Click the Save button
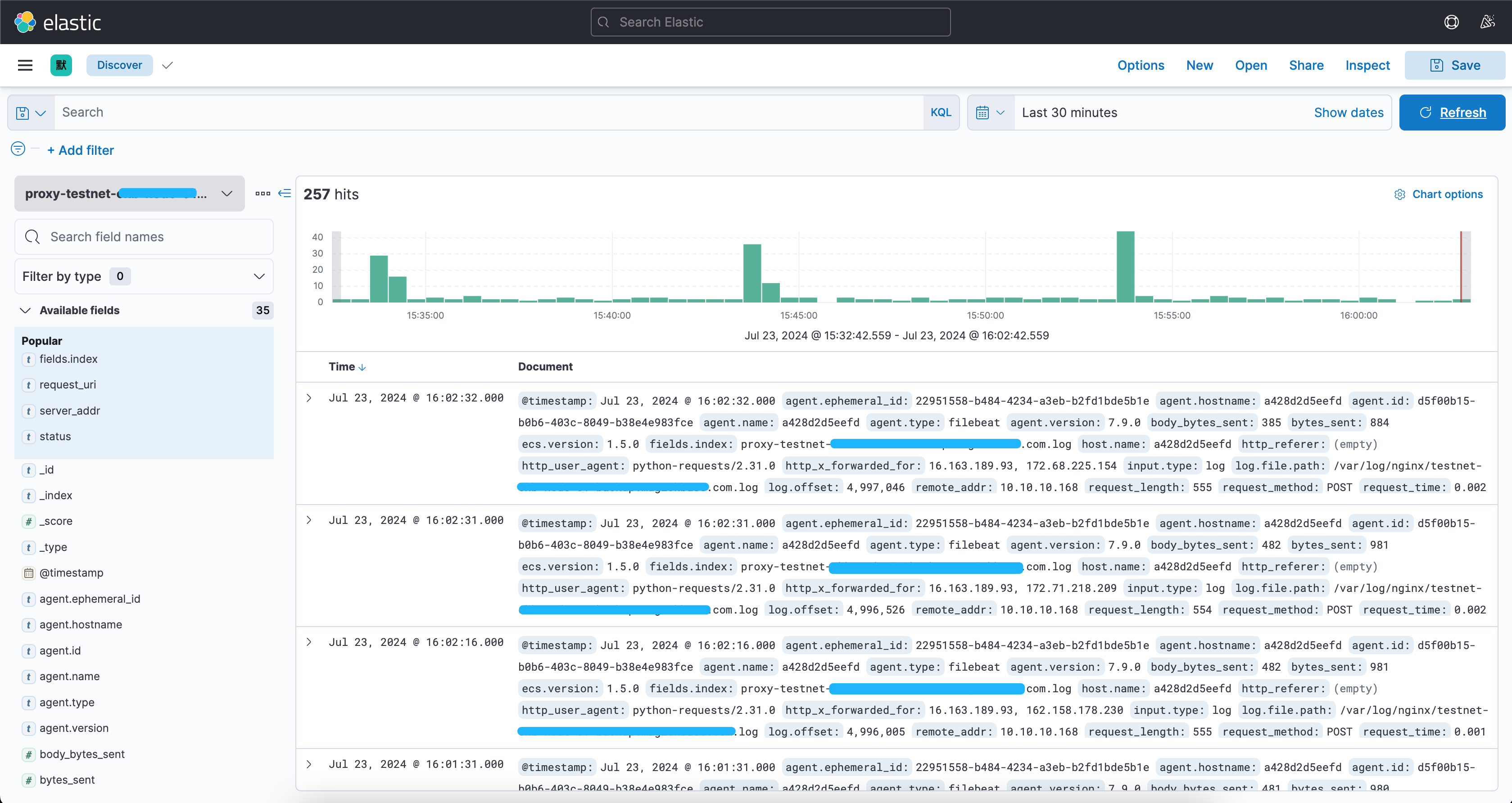The image size is (1512, 803). 1454,65
